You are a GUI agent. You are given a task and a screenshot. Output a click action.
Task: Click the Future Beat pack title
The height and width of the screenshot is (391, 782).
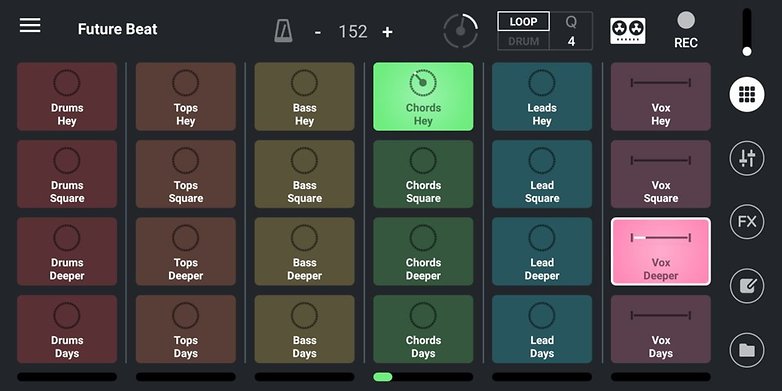point(117,29)
